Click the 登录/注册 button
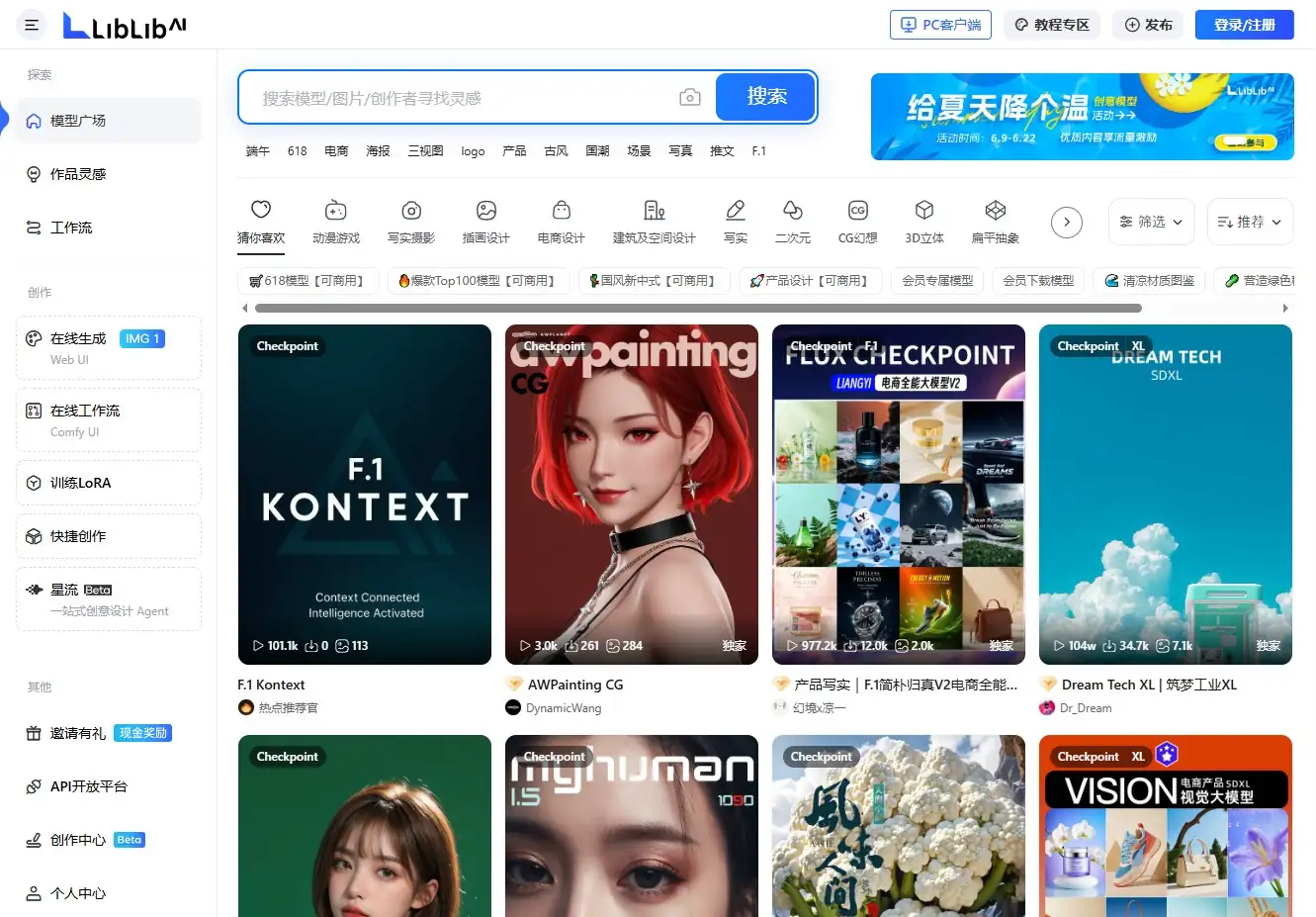This screenshot has width=1316, height=917. pyautogui.click(x=1244, y=25)
